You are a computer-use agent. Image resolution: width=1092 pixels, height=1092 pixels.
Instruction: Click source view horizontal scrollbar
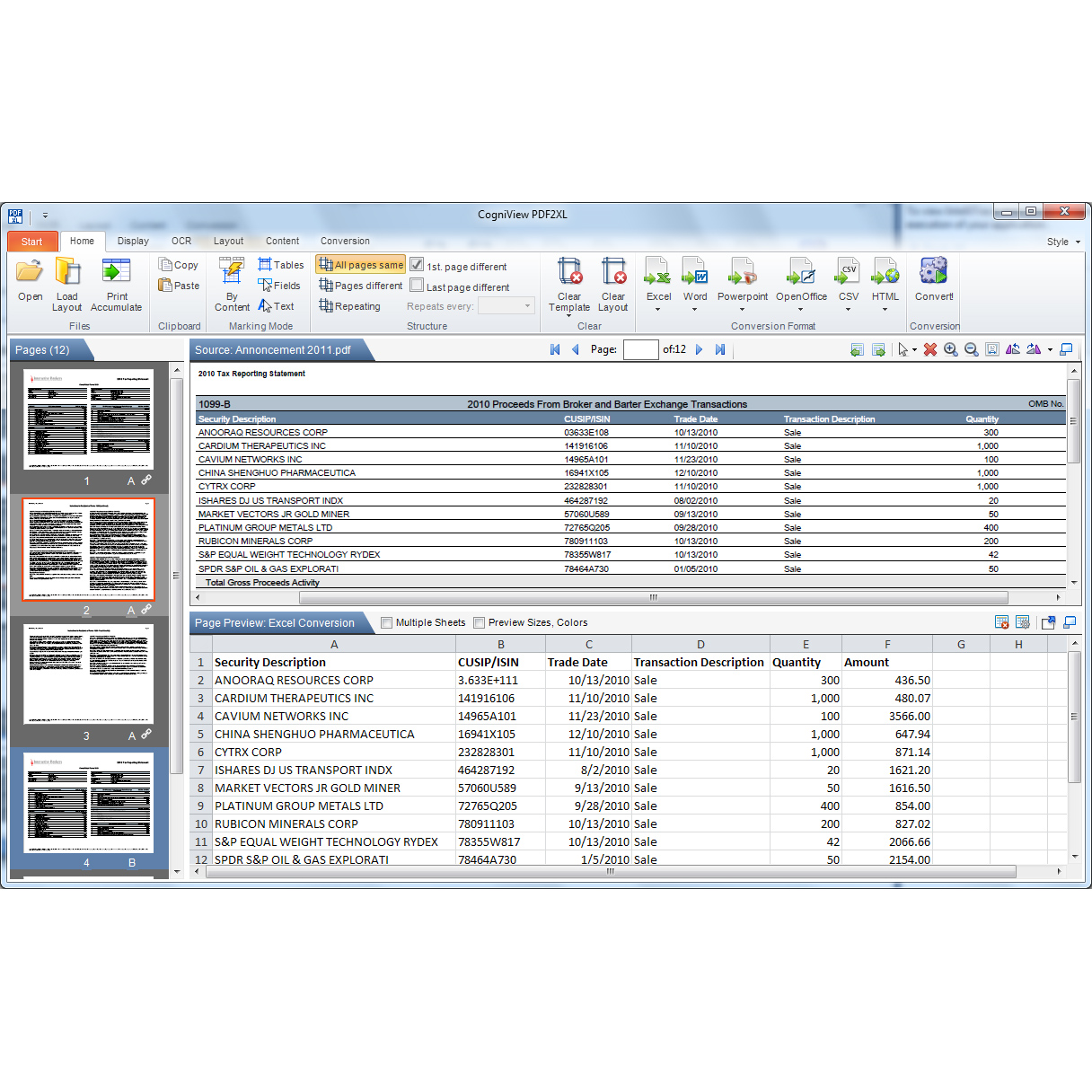click(653, 597)
